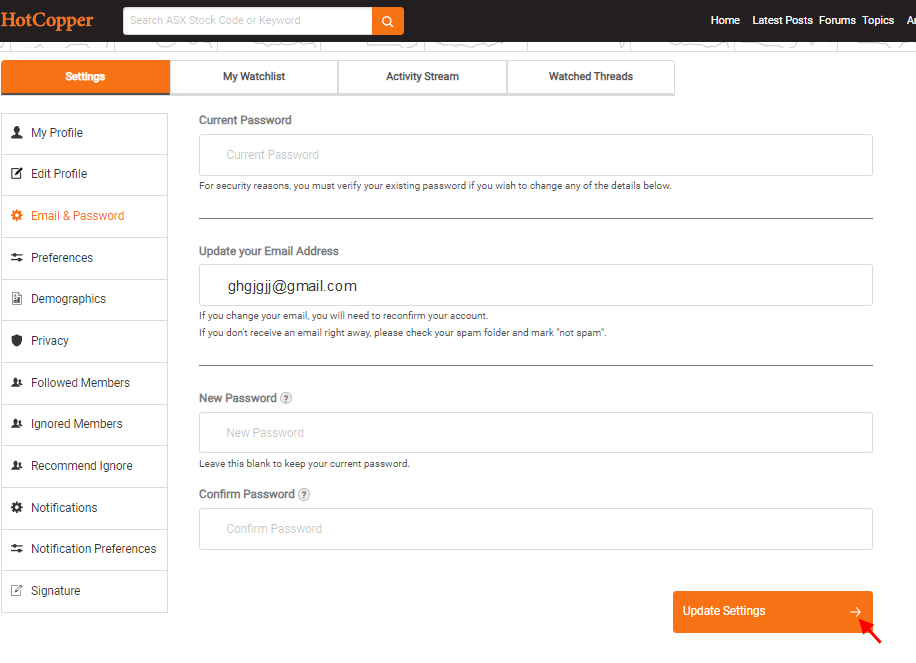Switch to the My Watchlist tab
Viewport: 916px width, 663px height.
(252, 77)
